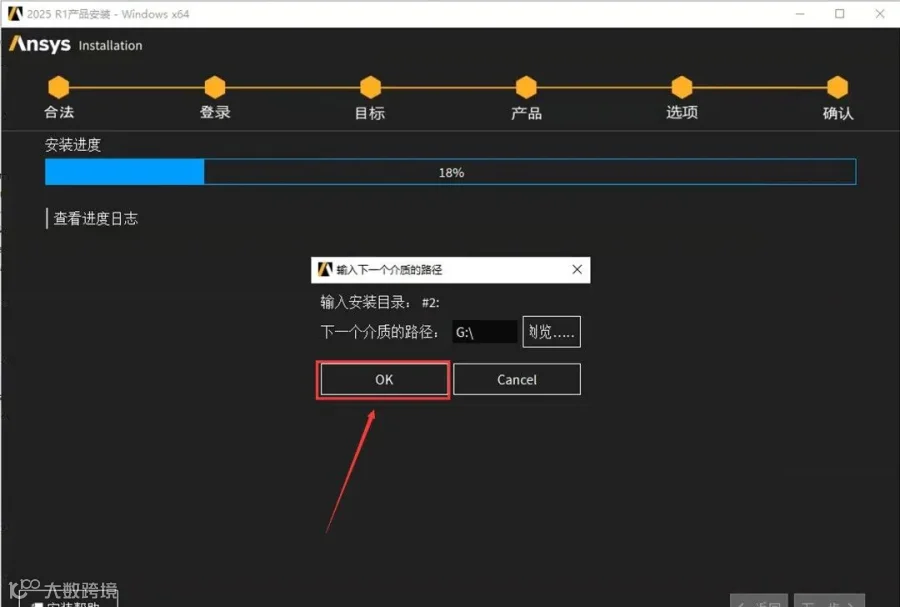Click the 目标 step label
The width and height of the screenshot is (900, 607).
370,113
